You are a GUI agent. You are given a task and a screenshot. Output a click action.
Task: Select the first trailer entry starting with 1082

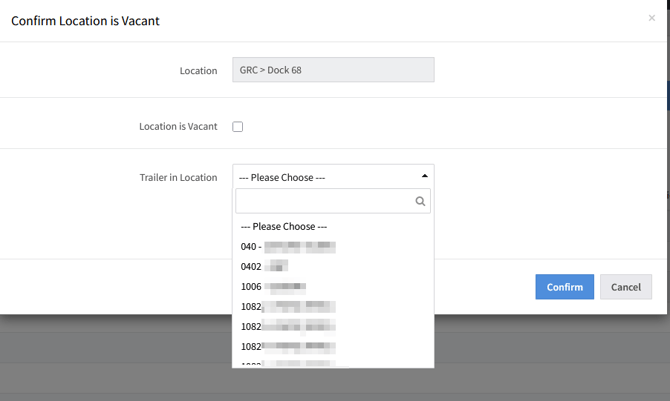288,306
